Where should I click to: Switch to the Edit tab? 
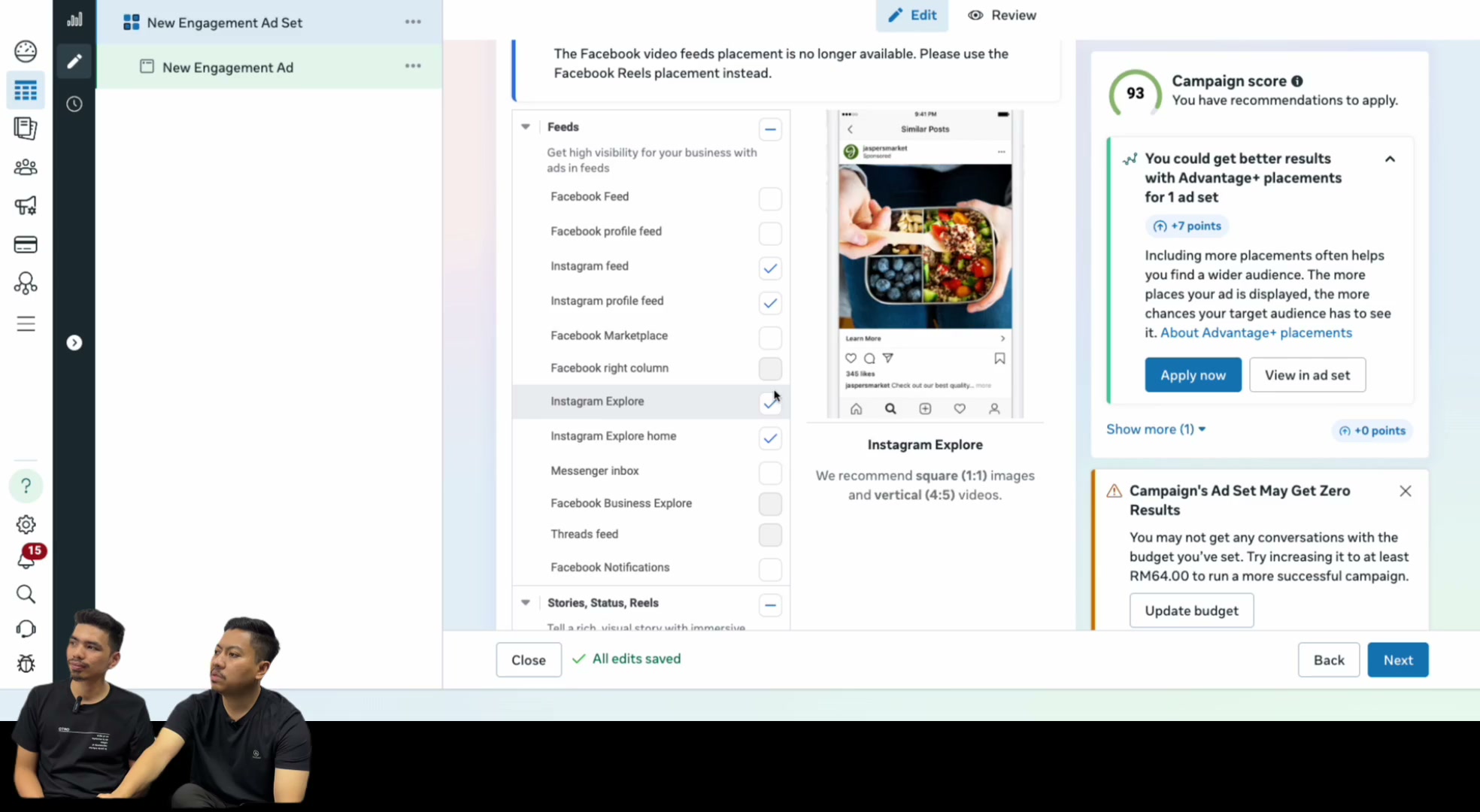(912, 15)
